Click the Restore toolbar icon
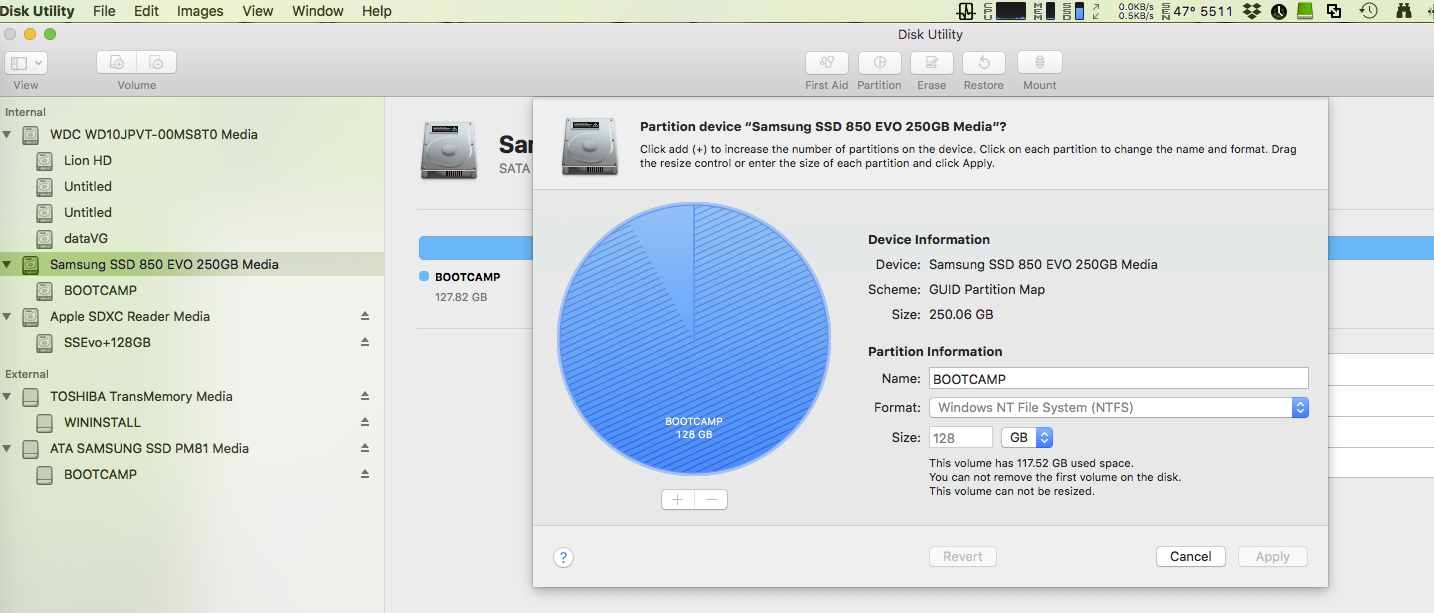The image size is (1434, 613). [x=984, y=63]
